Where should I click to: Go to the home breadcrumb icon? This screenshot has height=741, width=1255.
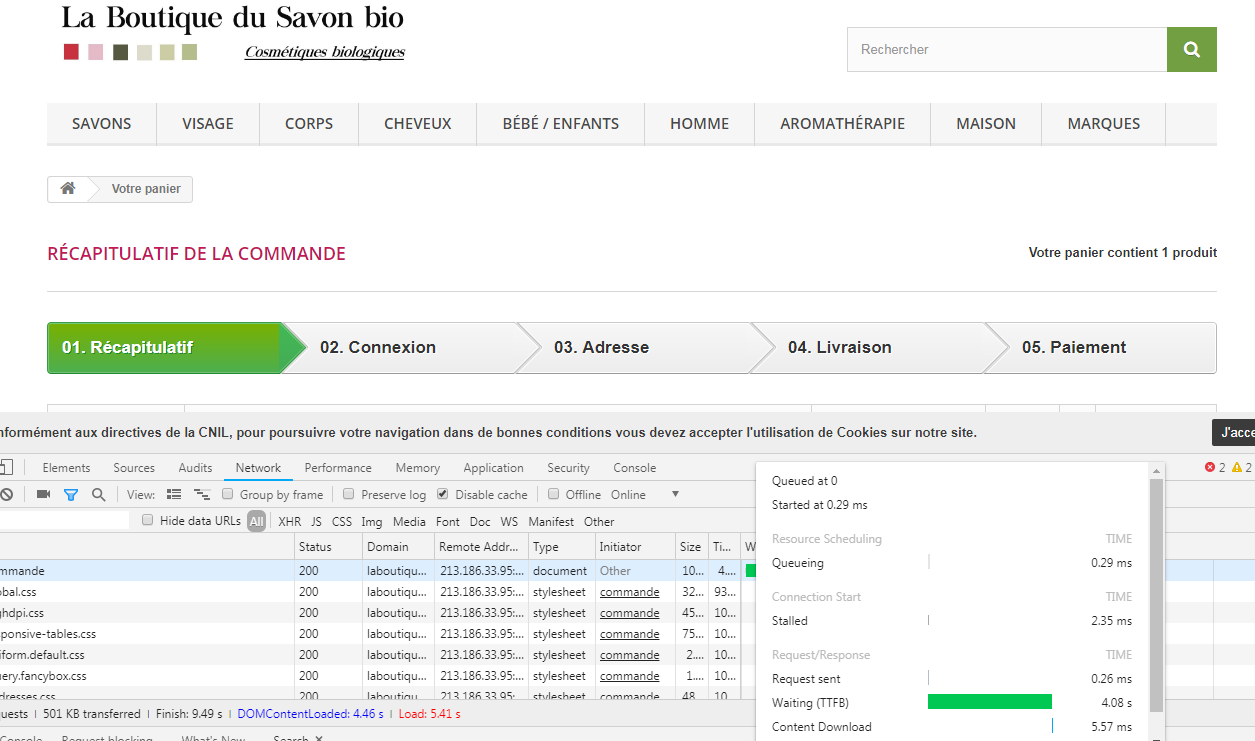(x=68, y=188)
